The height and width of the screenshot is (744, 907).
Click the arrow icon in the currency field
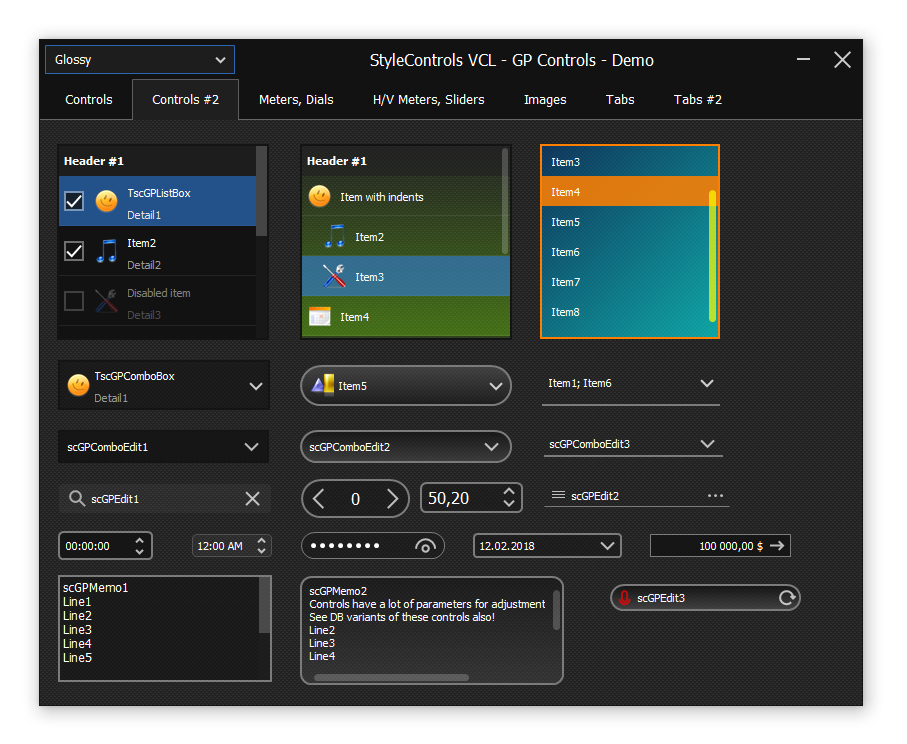(777, 546)
